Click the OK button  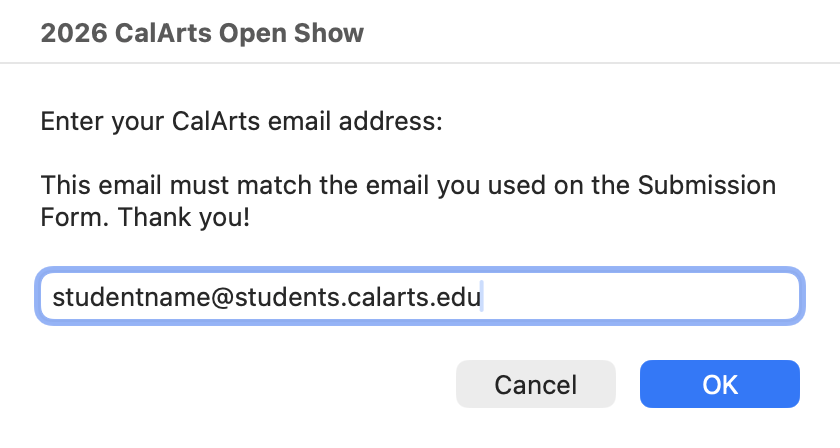(719, 384)
